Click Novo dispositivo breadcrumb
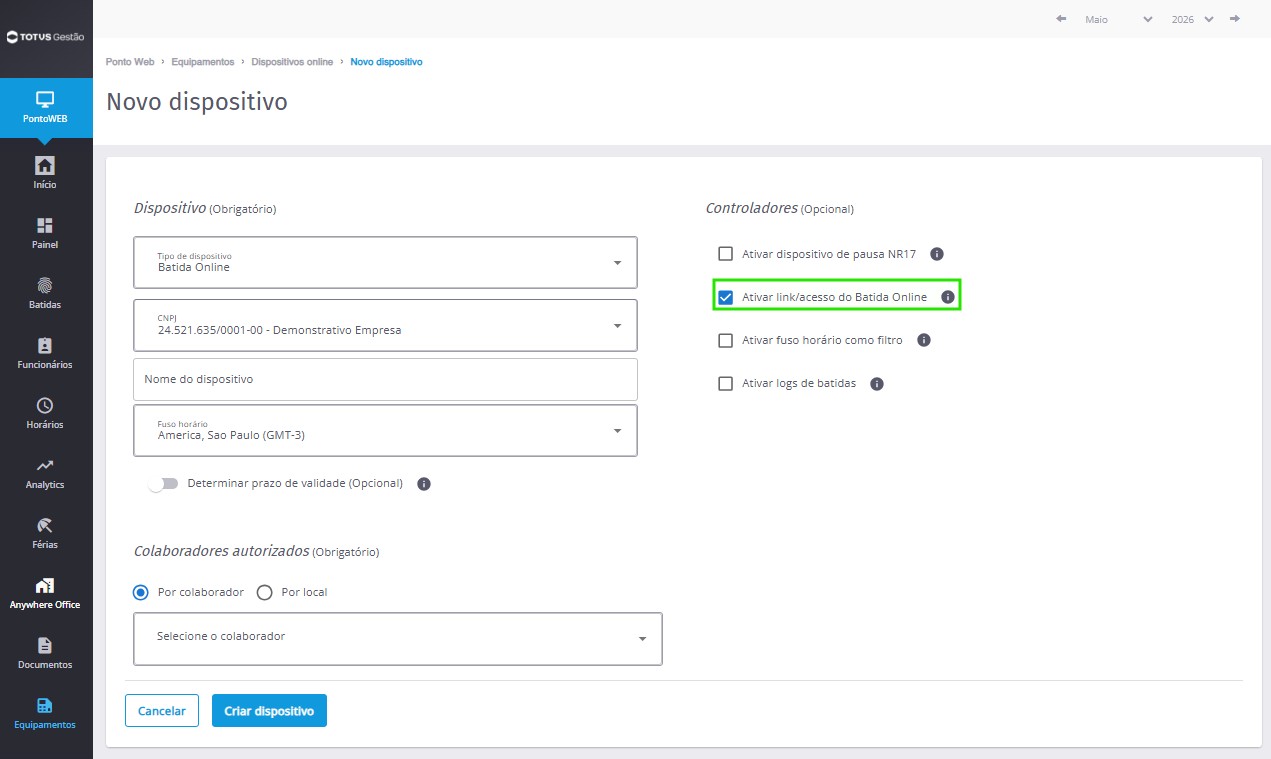 (x=386, y=62)
